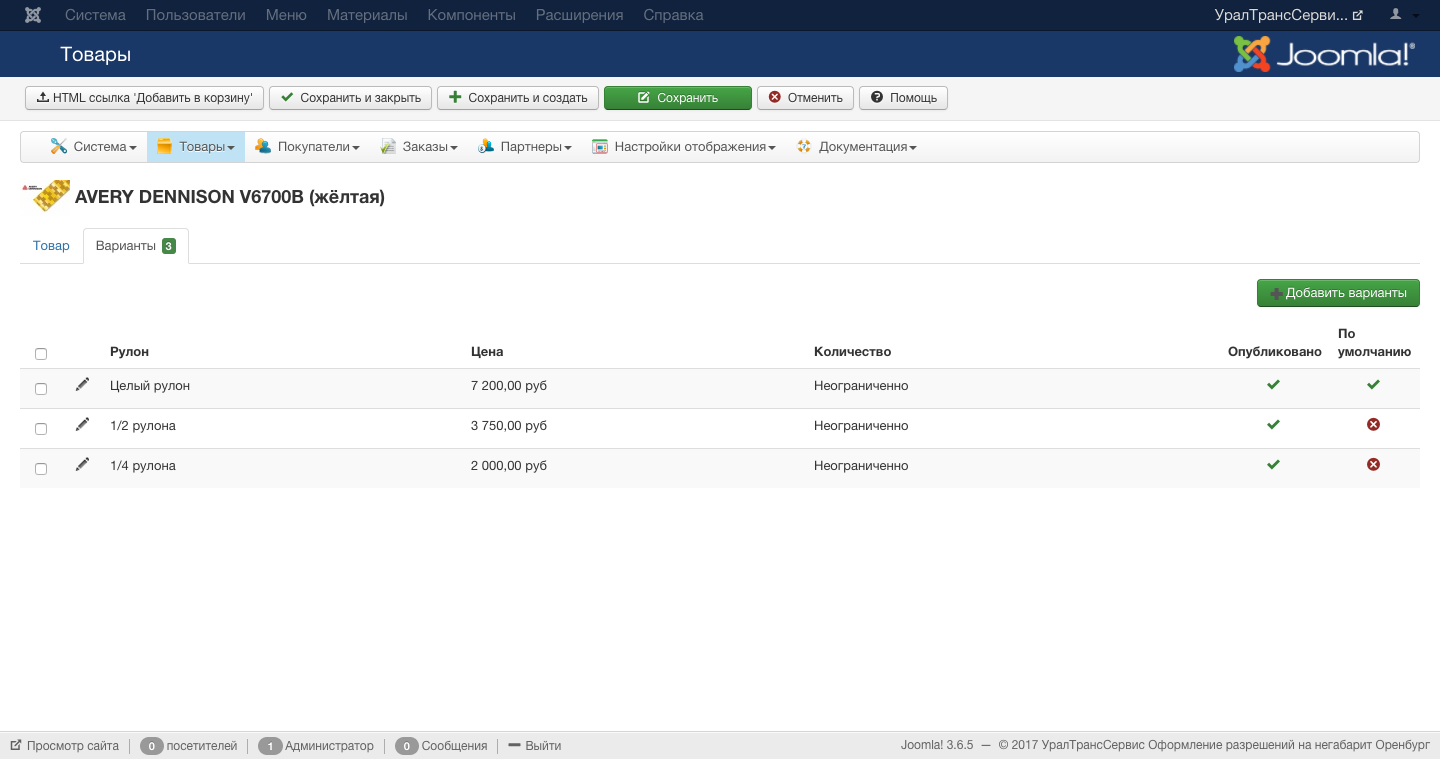Click the Опубликовано column header
The width and height of the screenshot is (1440, 759).
pos(1275,351)
